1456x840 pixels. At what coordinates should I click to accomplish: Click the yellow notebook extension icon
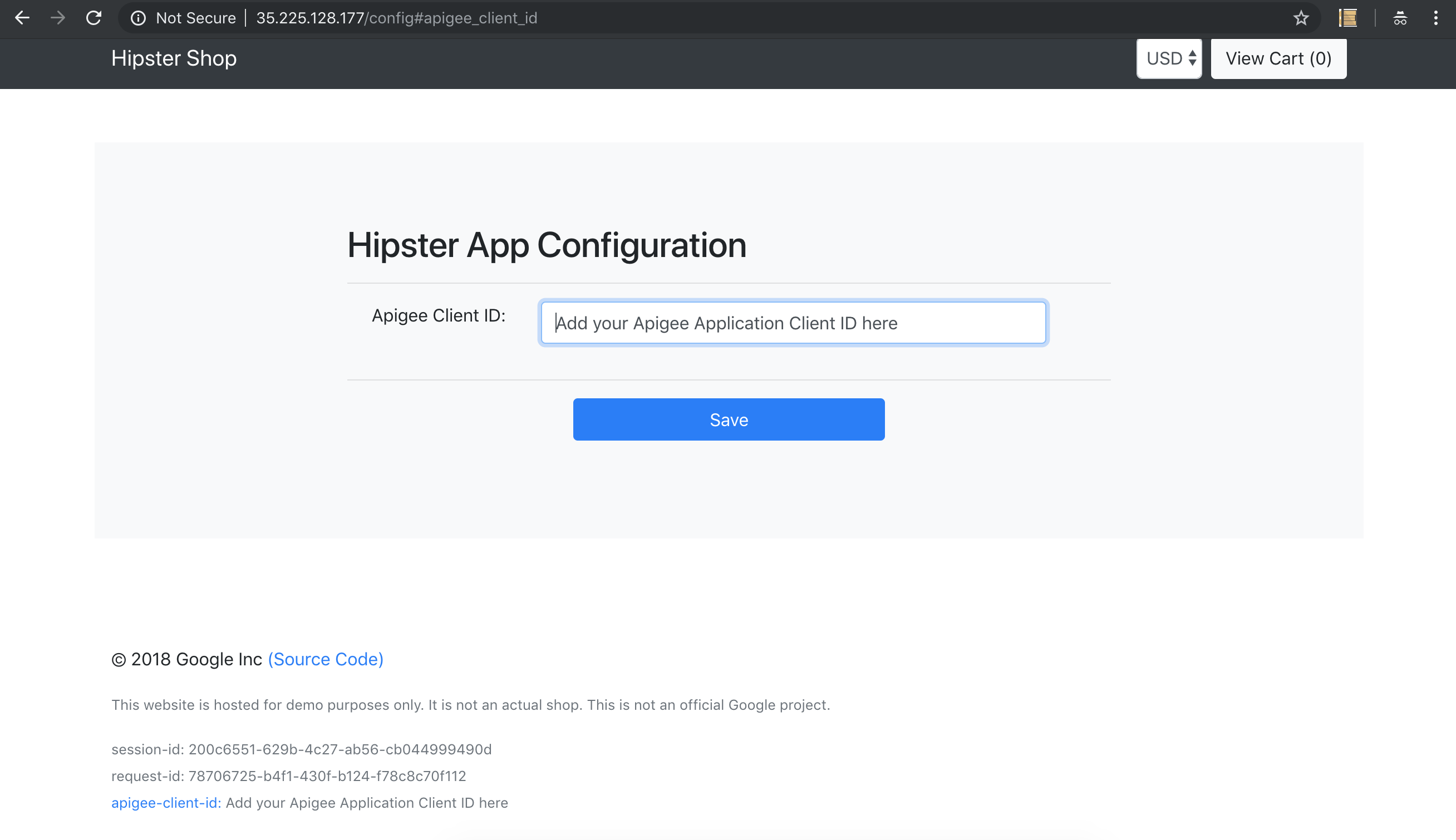pyautogui.click(x=1347, y=18)
